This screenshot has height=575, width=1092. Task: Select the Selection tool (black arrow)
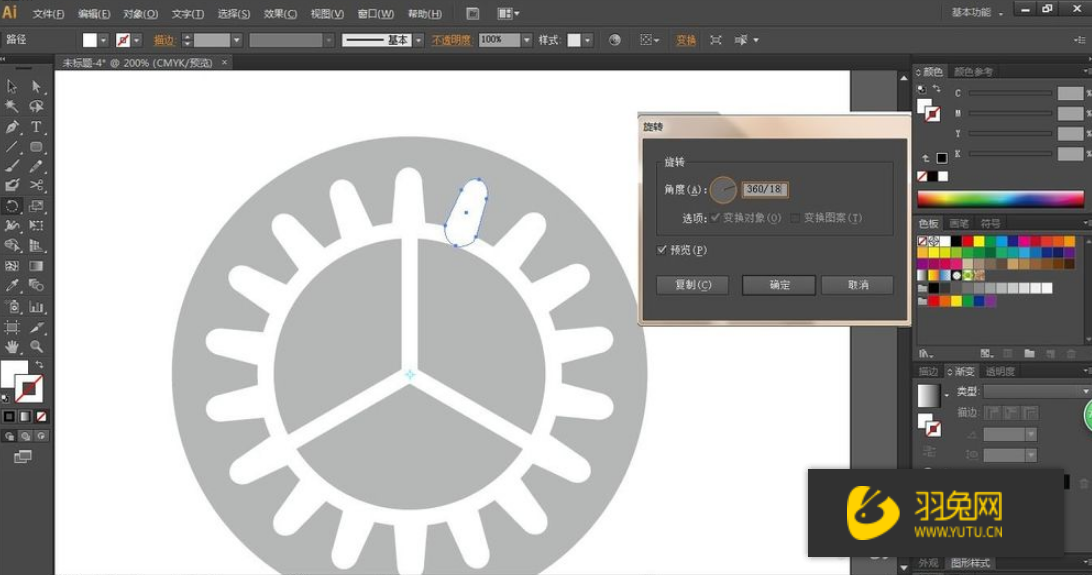12,86
